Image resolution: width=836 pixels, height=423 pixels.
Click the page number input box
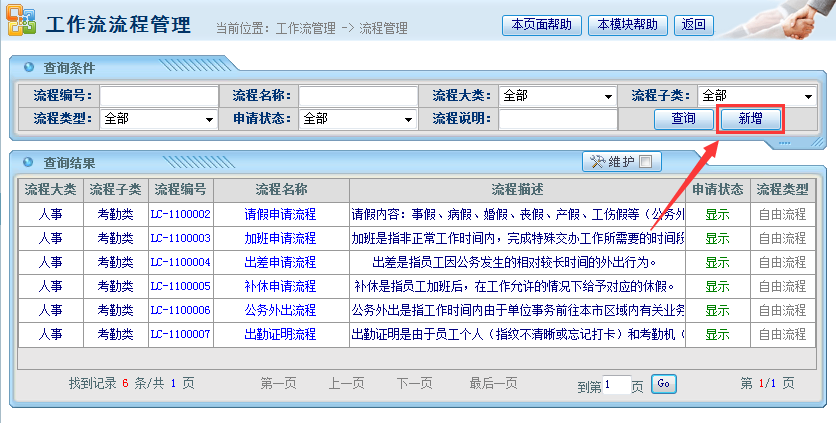(x=617, y=384)
